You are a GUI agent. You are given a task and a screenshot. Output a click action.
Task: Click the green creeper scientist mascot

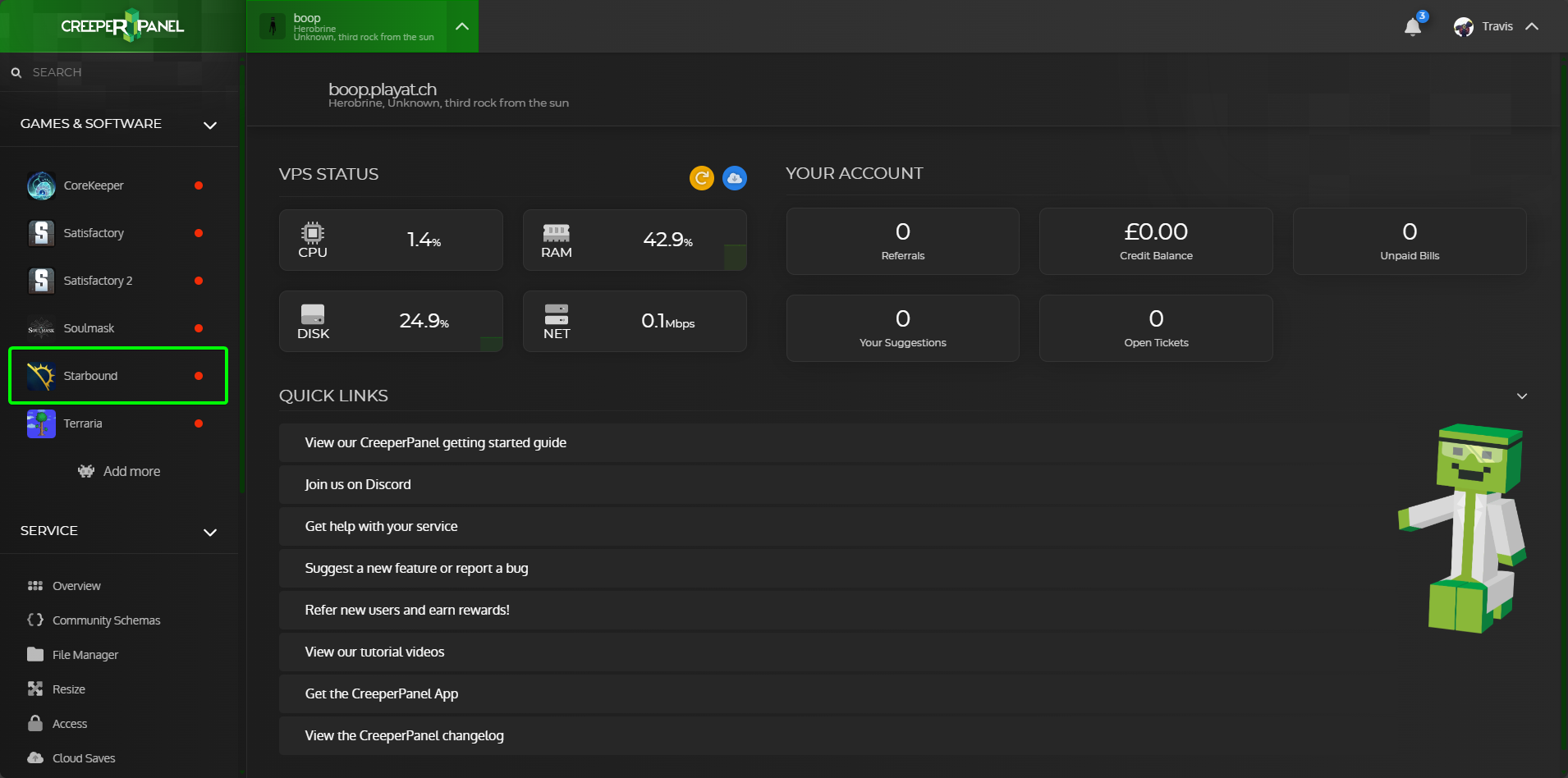pos(1463,529)
